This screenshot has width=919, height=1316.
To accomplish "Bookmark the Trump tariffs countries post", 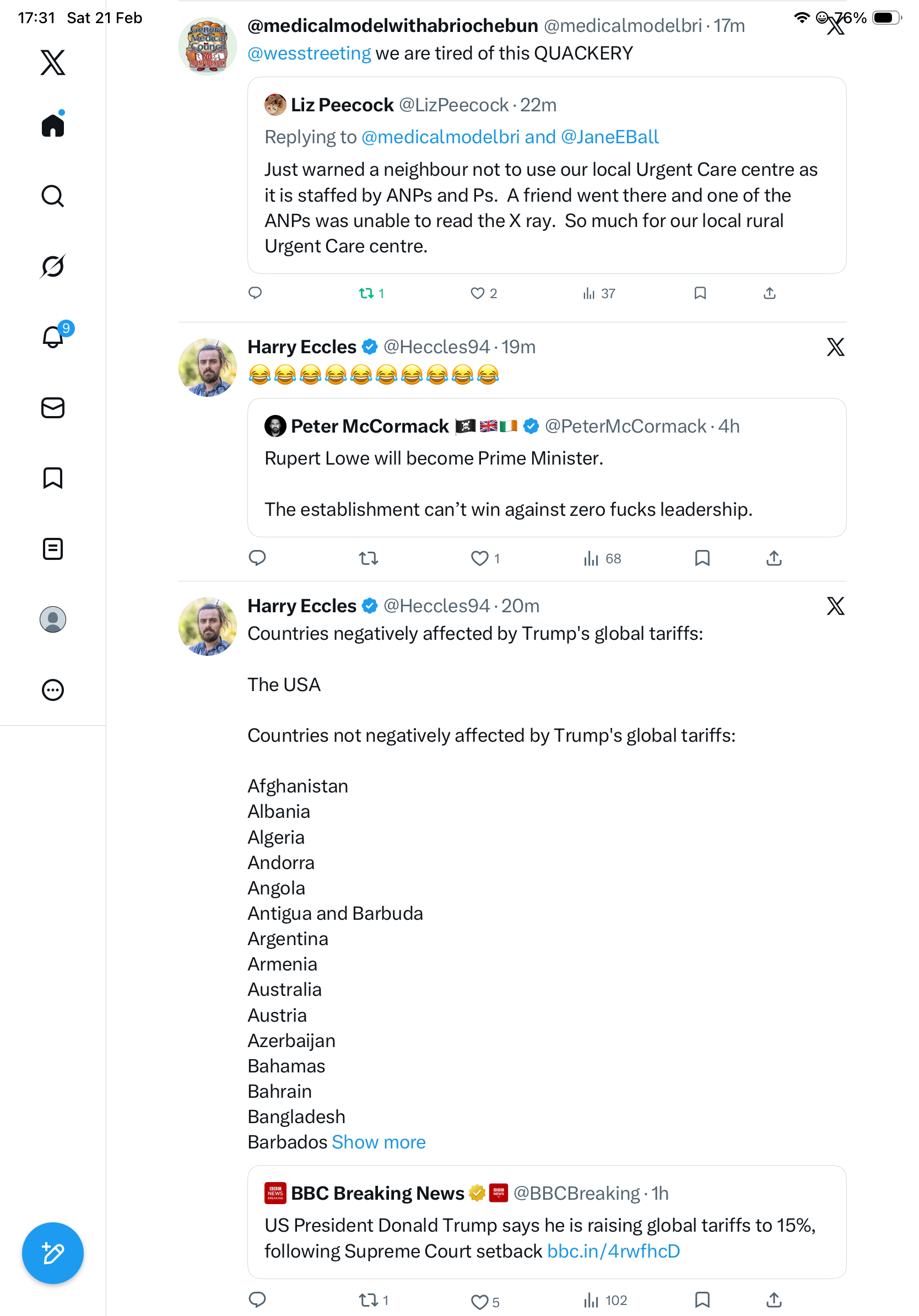I will (x=702, y=1300).
